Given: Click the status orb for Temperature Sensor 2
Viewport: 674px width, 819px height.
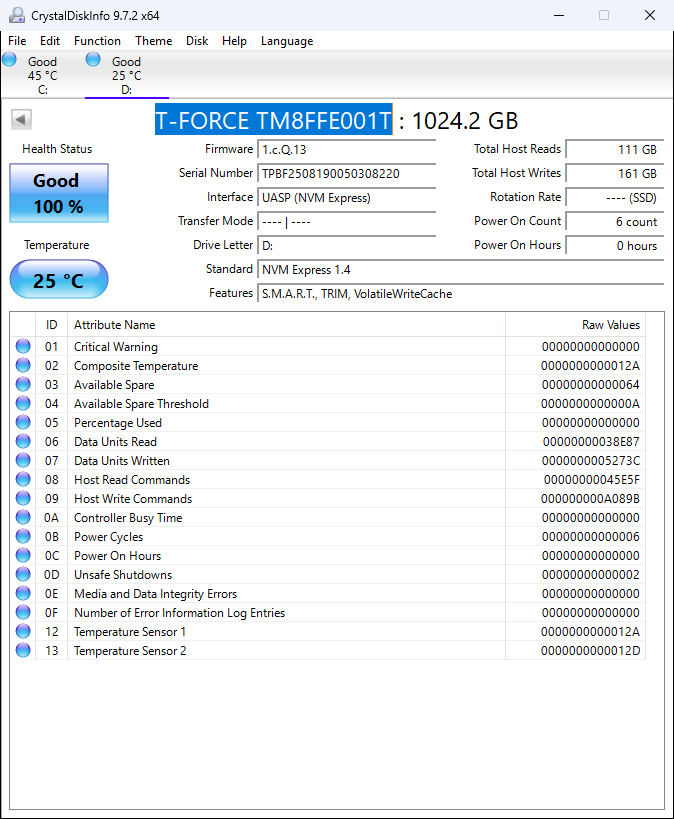Looking at the screenshot, I should (x=23, y=650).
